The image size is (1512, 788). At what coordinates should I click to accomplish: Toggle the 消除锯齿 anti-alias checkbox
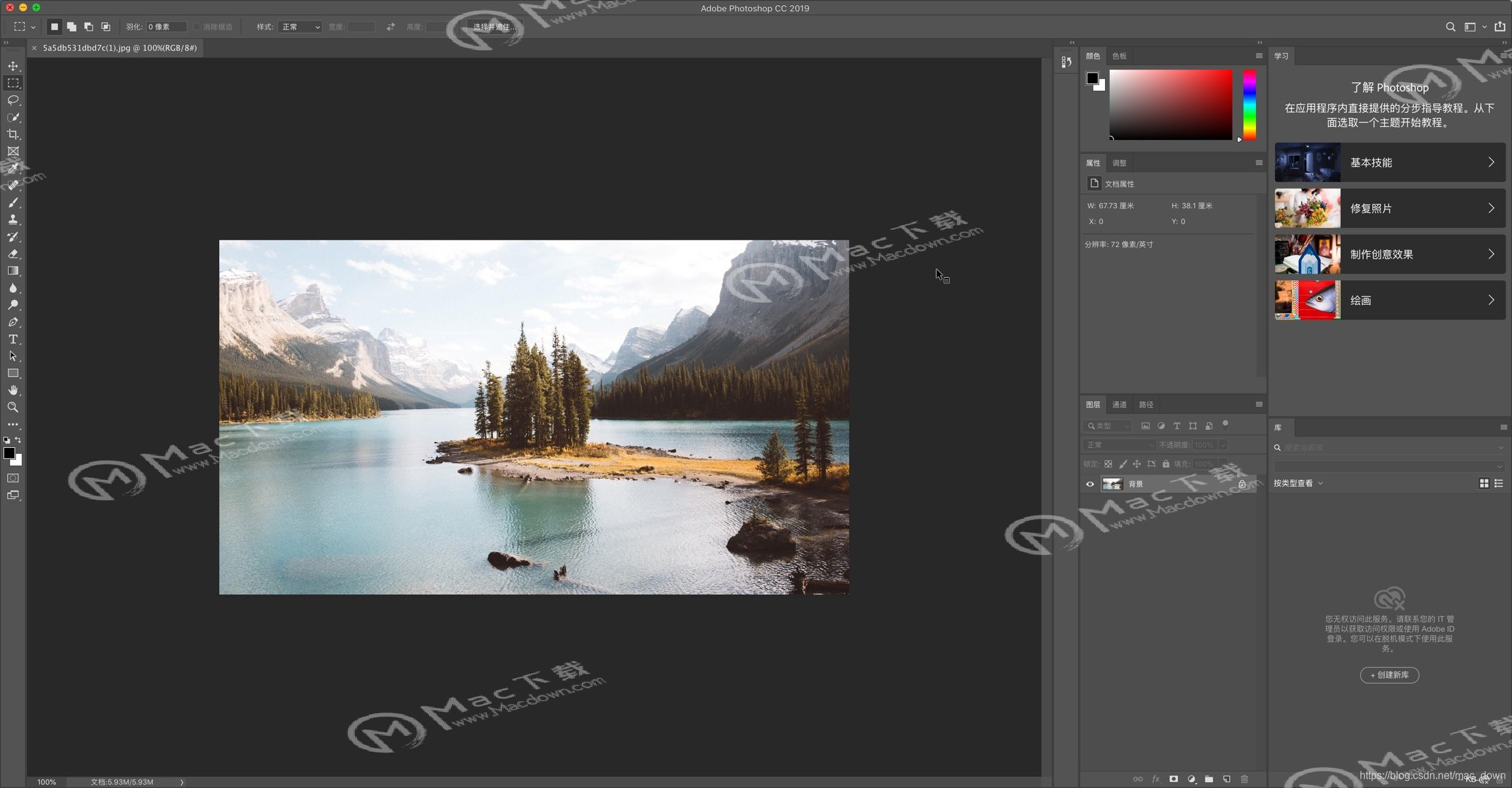coord(197,27)
